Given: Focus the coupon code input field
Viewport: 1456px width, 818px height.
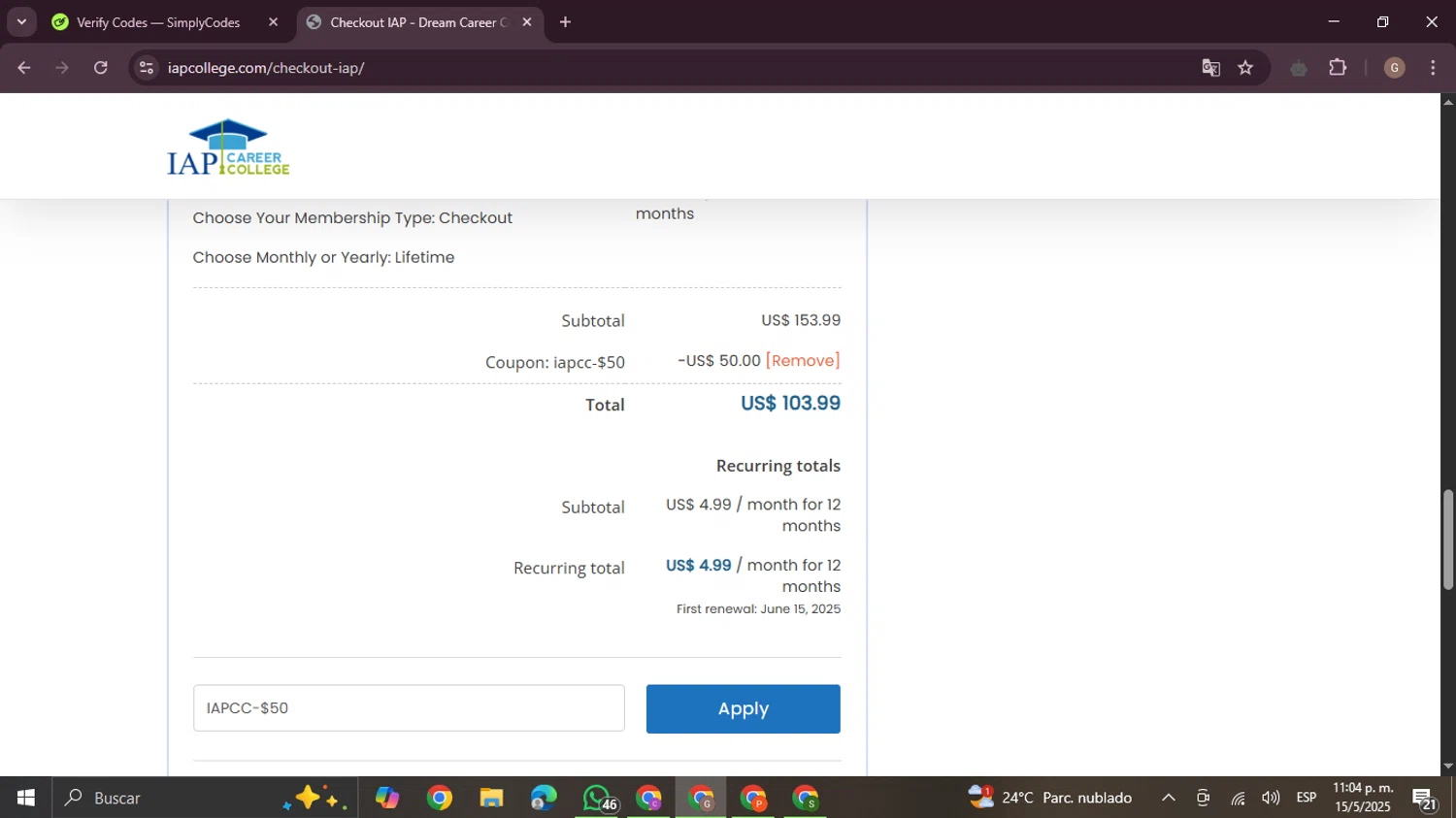Looking at the screenshot, I should (409, 708).
